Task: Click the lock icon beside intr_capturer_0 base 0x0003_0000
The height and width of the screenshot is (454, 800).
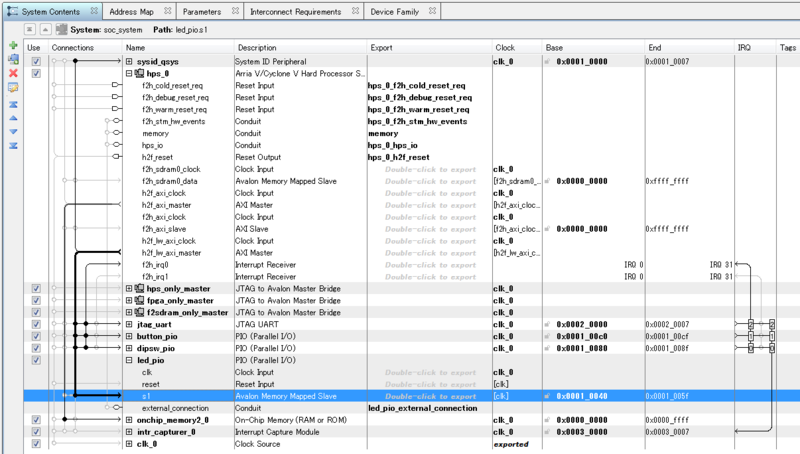Action: (547, 432)
